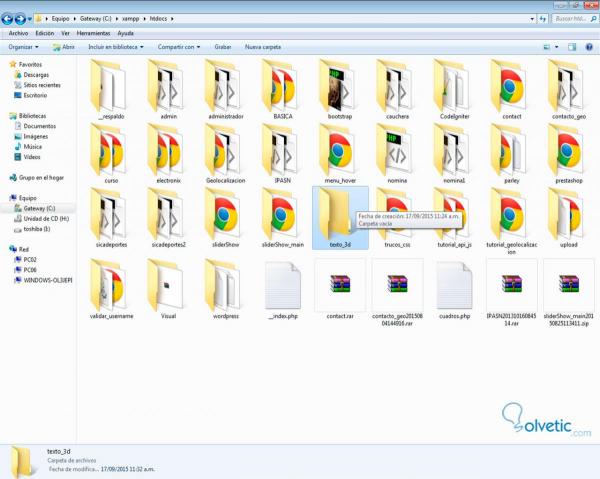The height and width of the screenshot is (479, 600).
Task: Select the Visual folder icon
Action: tap(168, 285)
